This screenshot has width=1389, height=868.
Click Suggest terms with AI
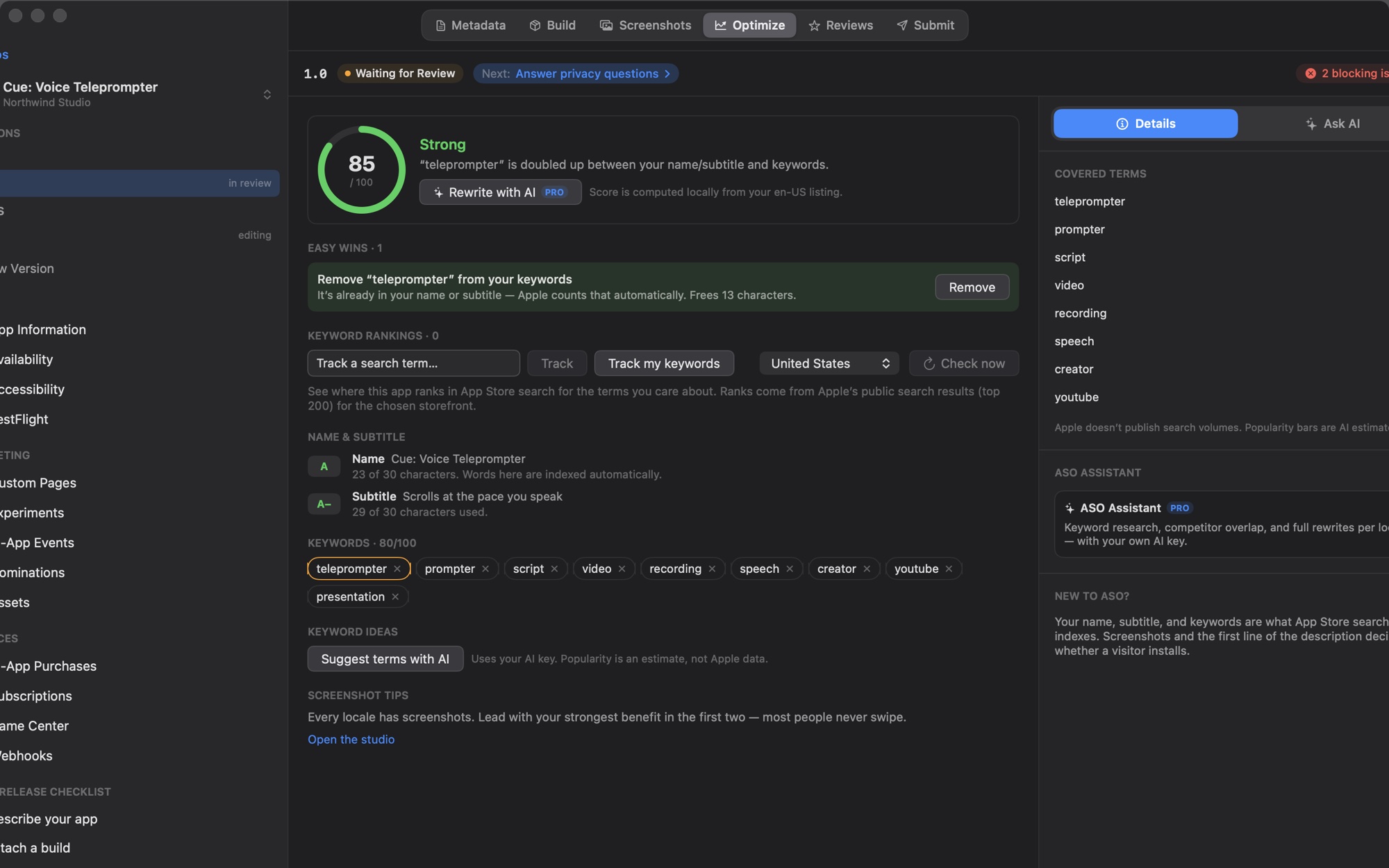[x=385, y=659]
